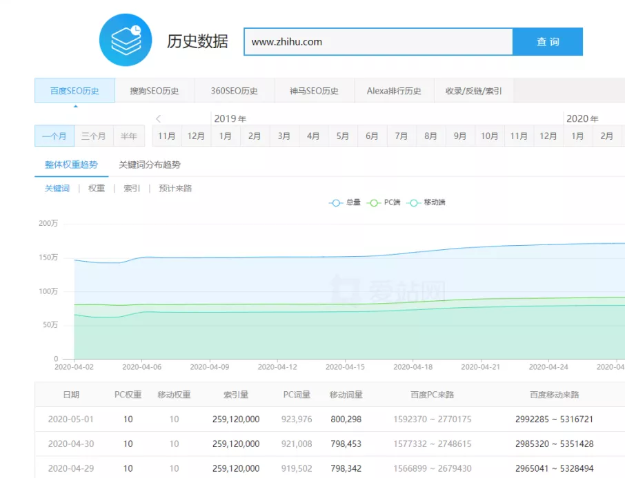This screenshot has height=481, width=625.
Task: Select 11月 before 2019 in month timeline
Action: (167, 136)
